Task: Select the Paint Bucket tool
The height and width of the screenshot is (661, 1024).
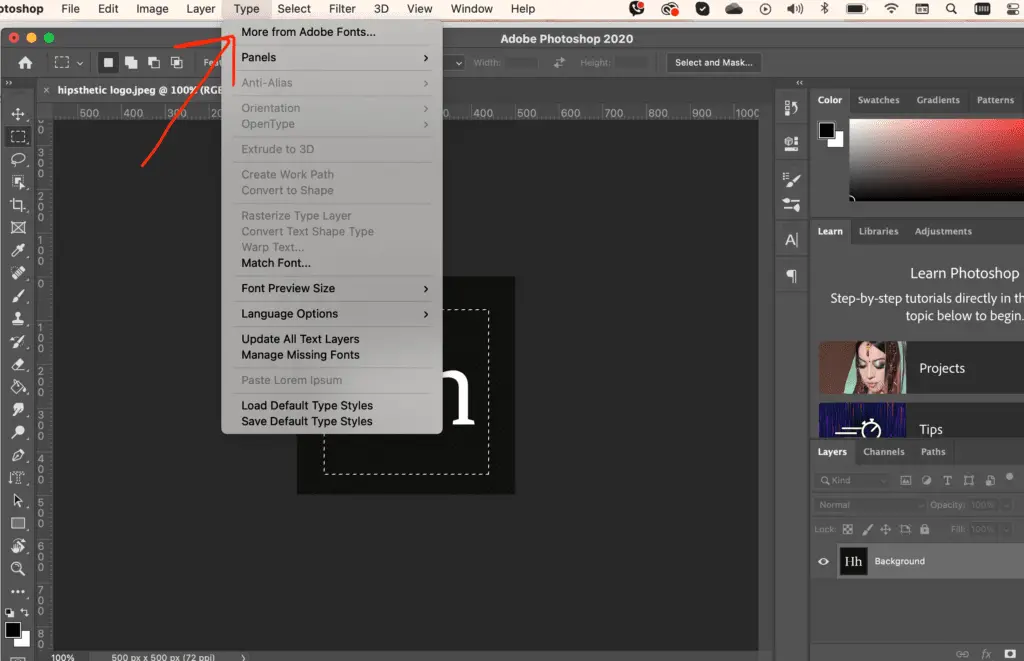Action: tap(18, 387)
